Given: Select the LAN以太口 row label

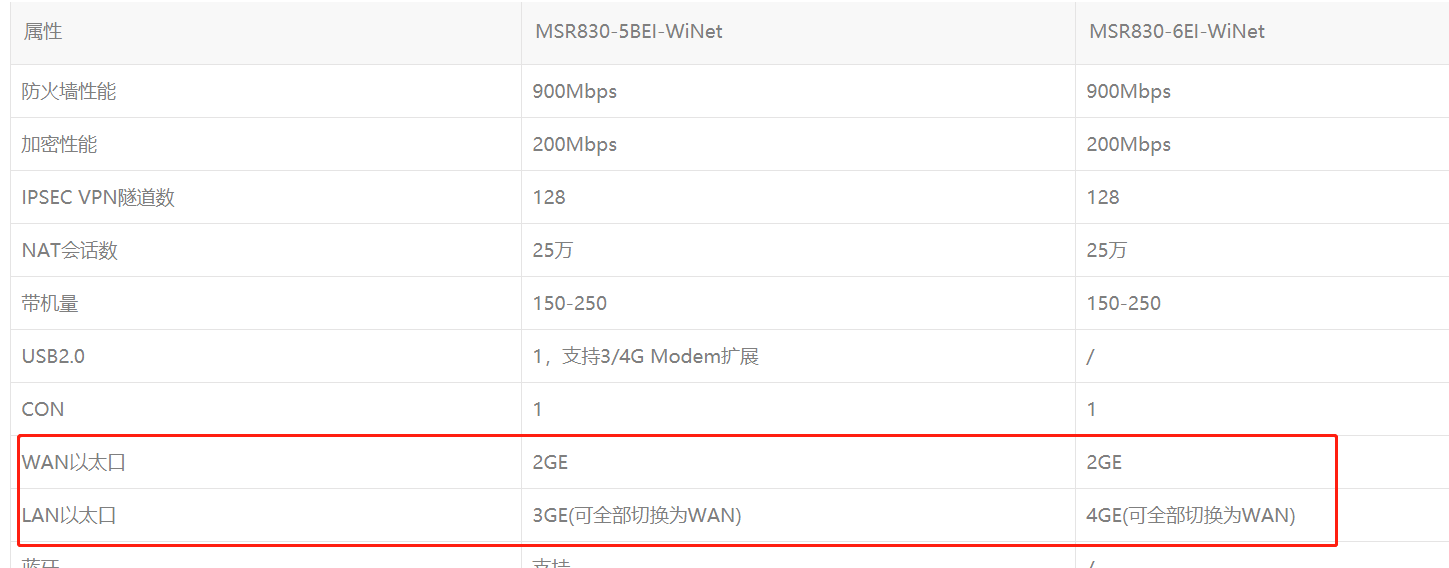Looking at the screenshot, I should point(69,515).
